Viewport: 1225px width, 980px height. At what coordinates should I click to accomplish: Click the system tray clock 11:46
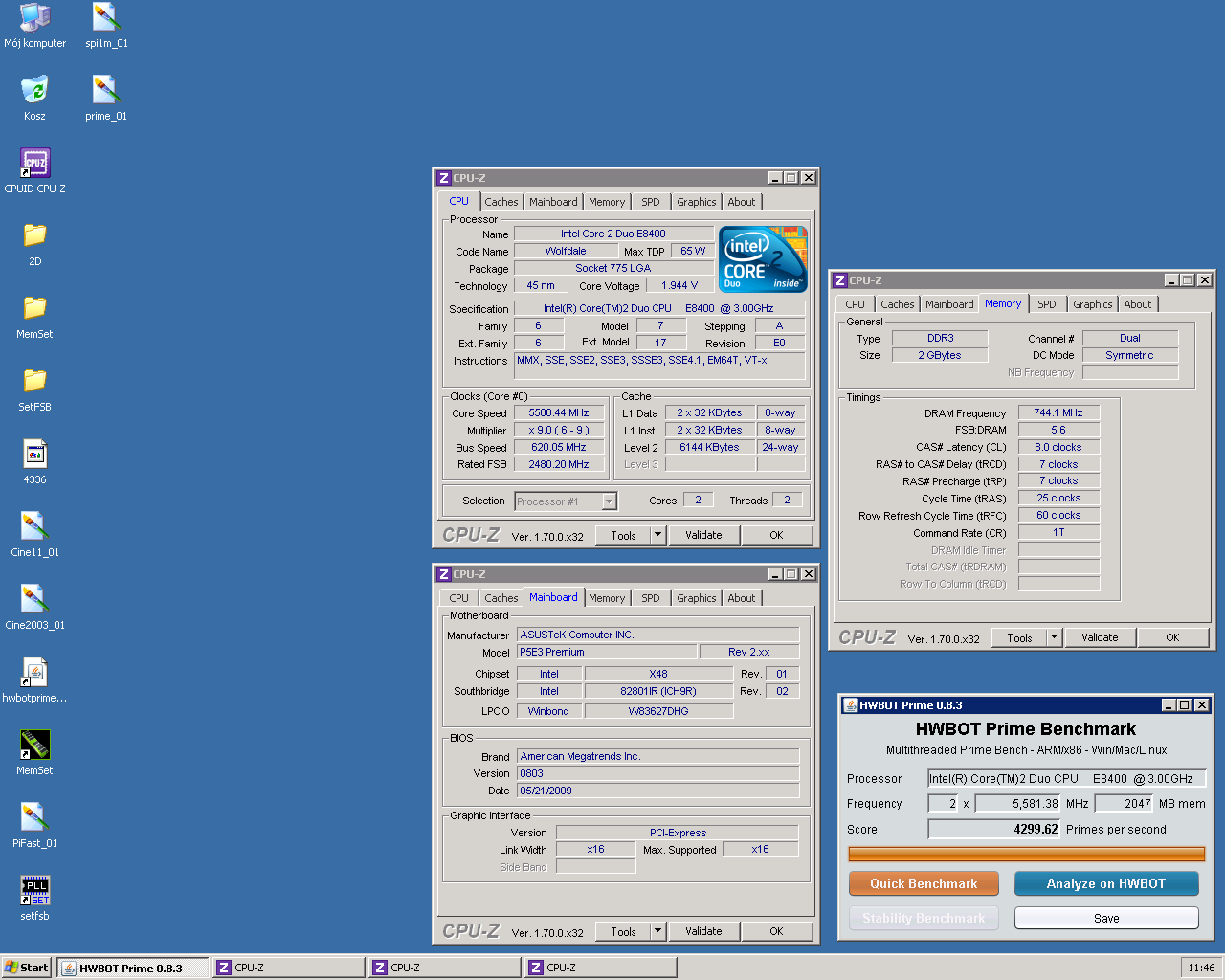point(1201,968)
